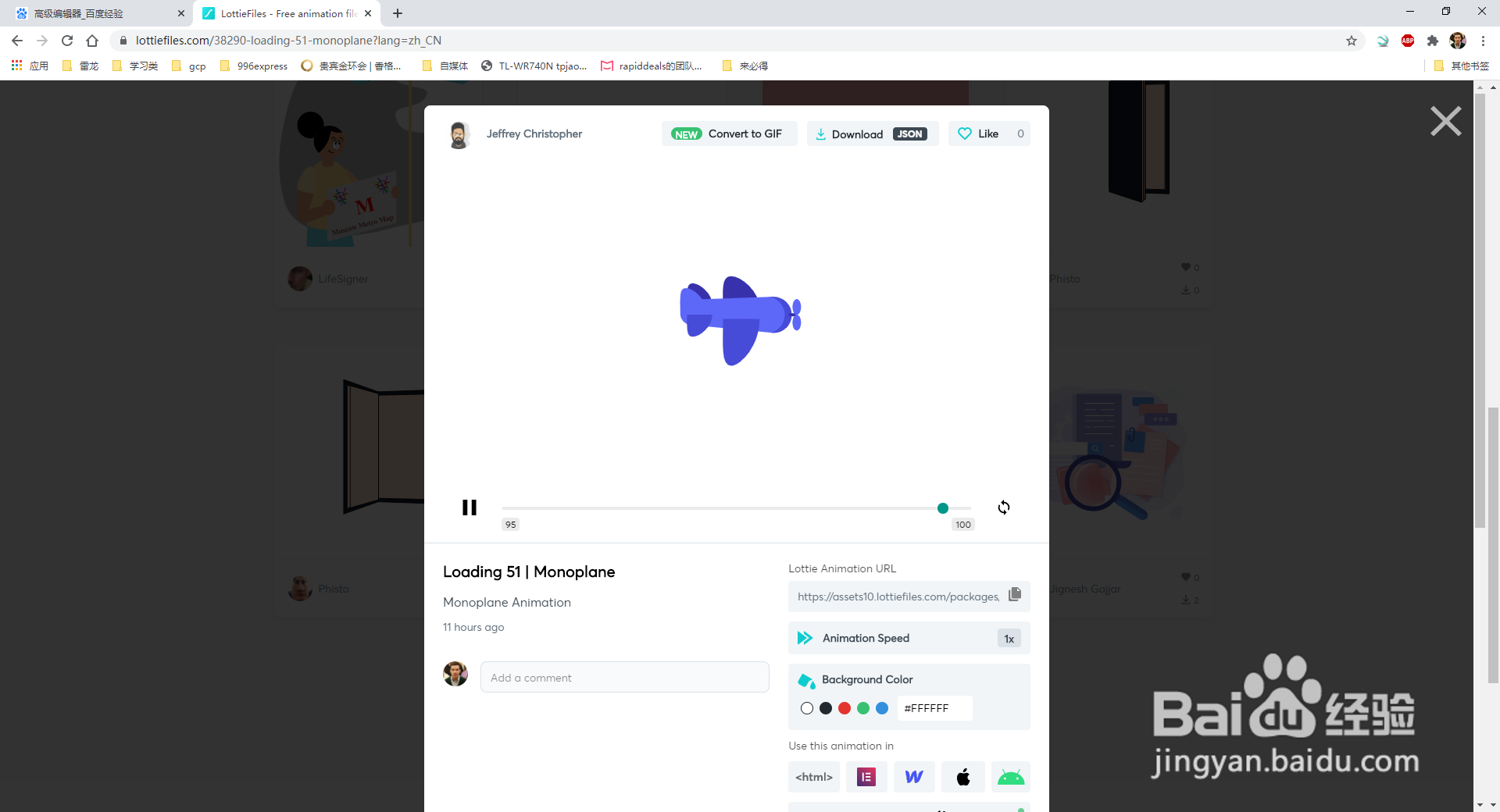Click the Lottie URL text field
This screenshot has width=1500, height=812.
tap(898, 597)
